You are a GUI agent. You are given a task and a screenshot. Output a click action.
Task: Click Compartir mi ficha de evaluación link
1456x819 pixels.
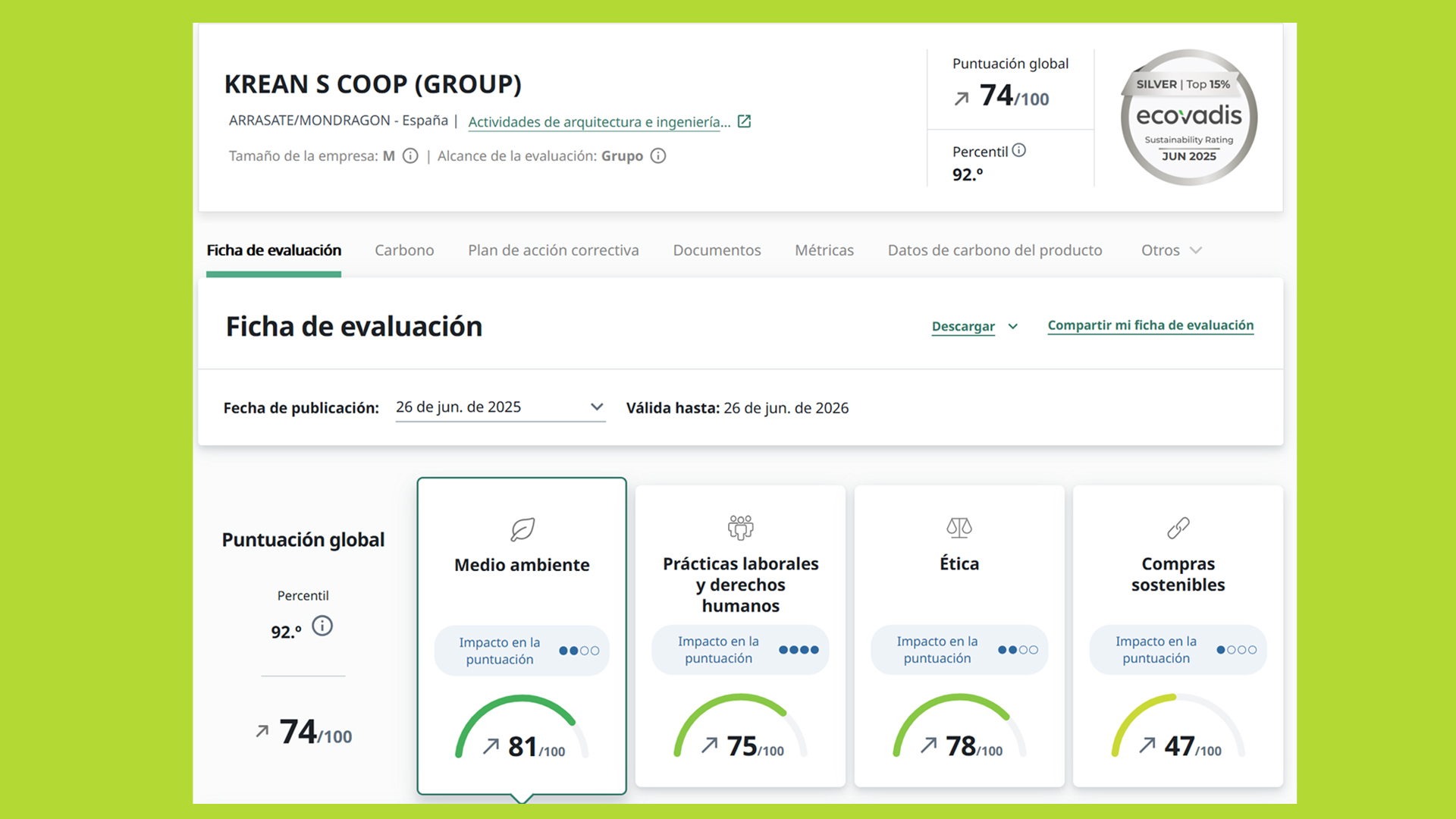pos(1150,325)
